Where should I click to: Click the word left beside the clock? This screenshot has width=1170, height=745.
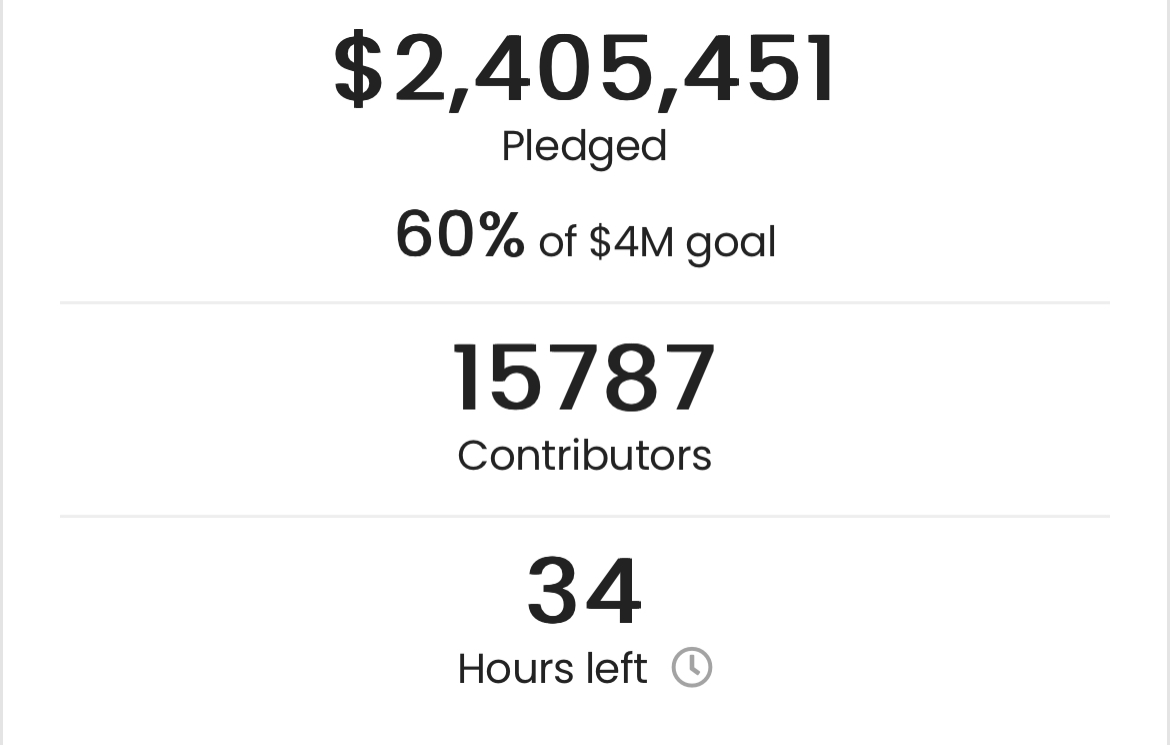click(616, 668)
